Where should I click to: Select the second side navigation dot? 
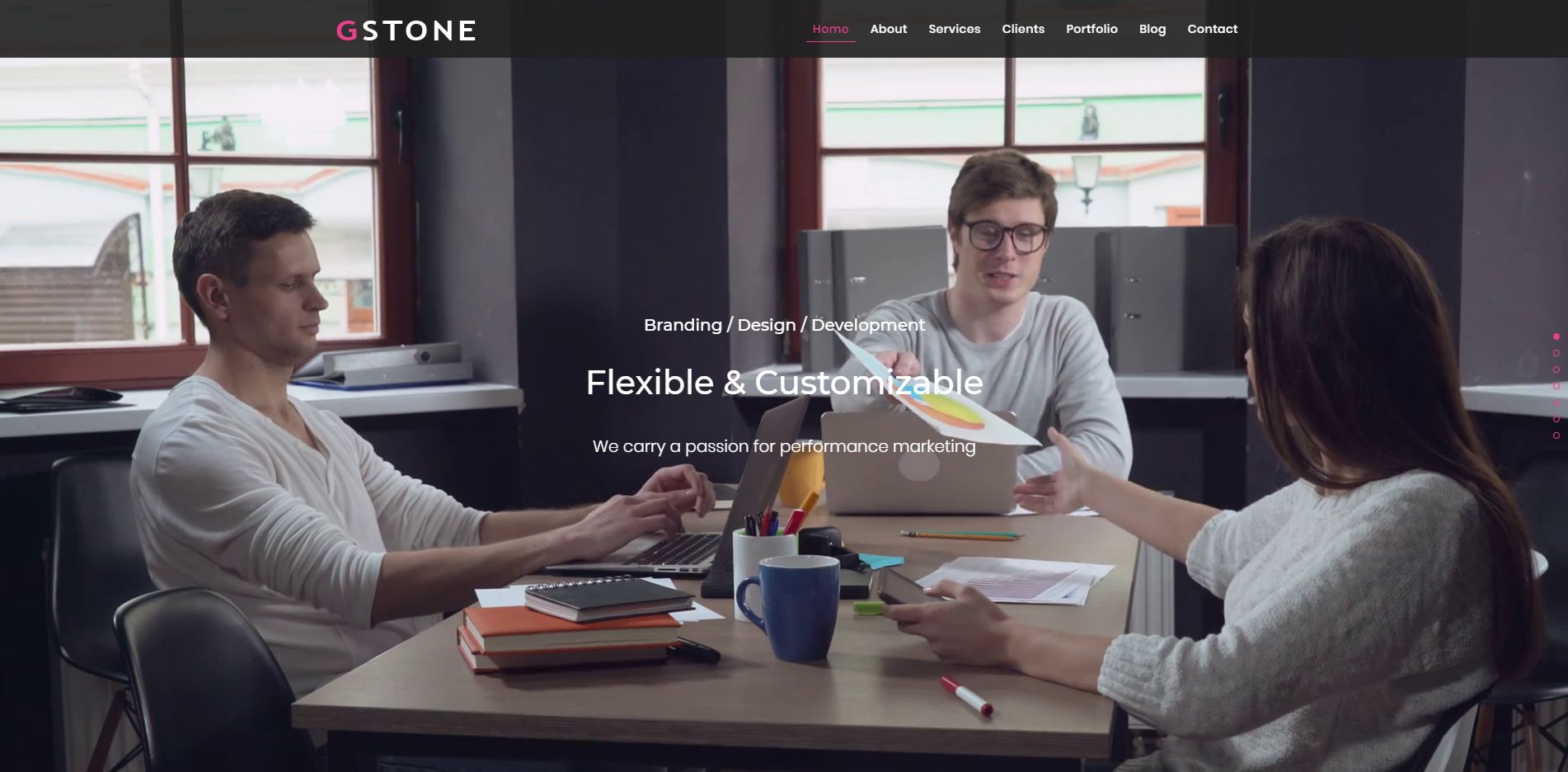pyautogui.click(x=1556, y=353)
